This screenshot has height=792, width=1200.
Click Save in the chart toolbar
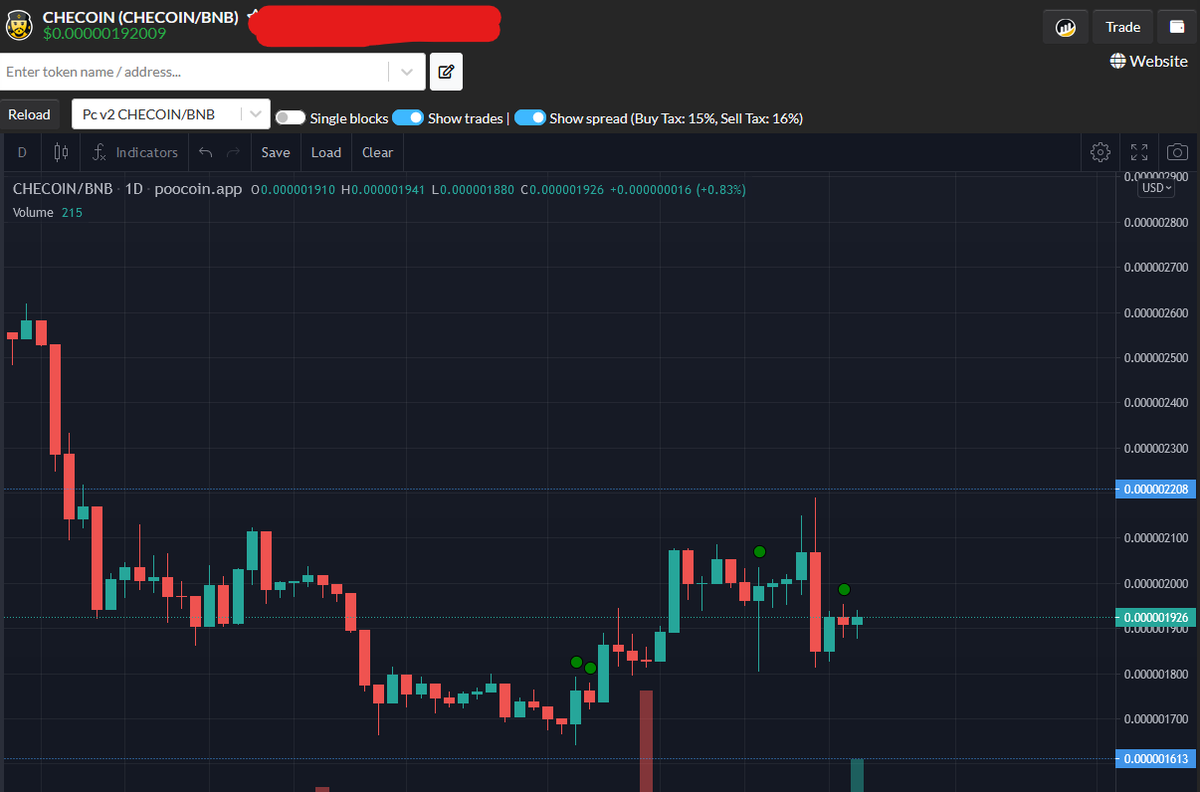(275, 152)
